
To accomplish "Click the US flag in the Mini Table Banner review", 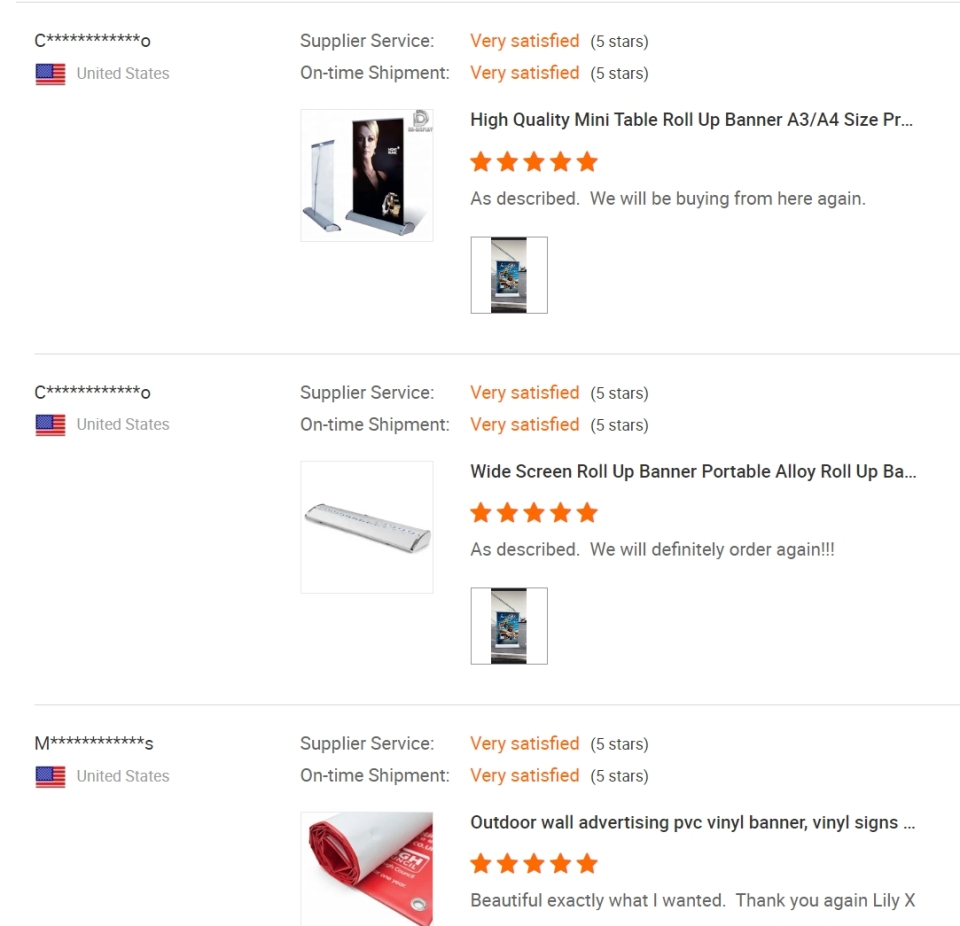I will [50, 74].
